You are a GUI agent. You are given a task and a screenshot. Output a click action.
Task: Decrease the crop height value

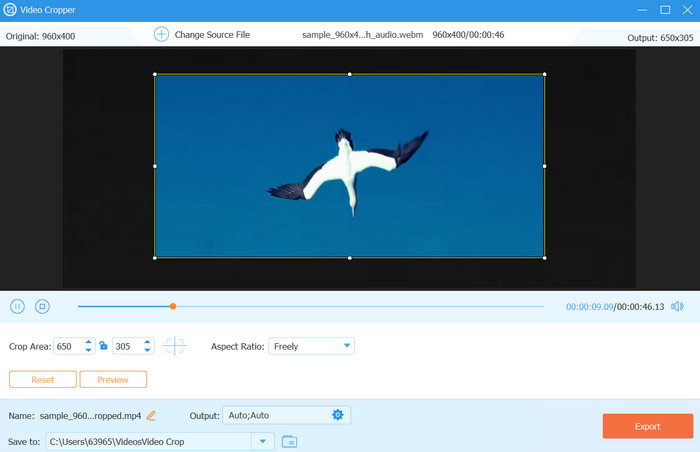tap(148, 350)
